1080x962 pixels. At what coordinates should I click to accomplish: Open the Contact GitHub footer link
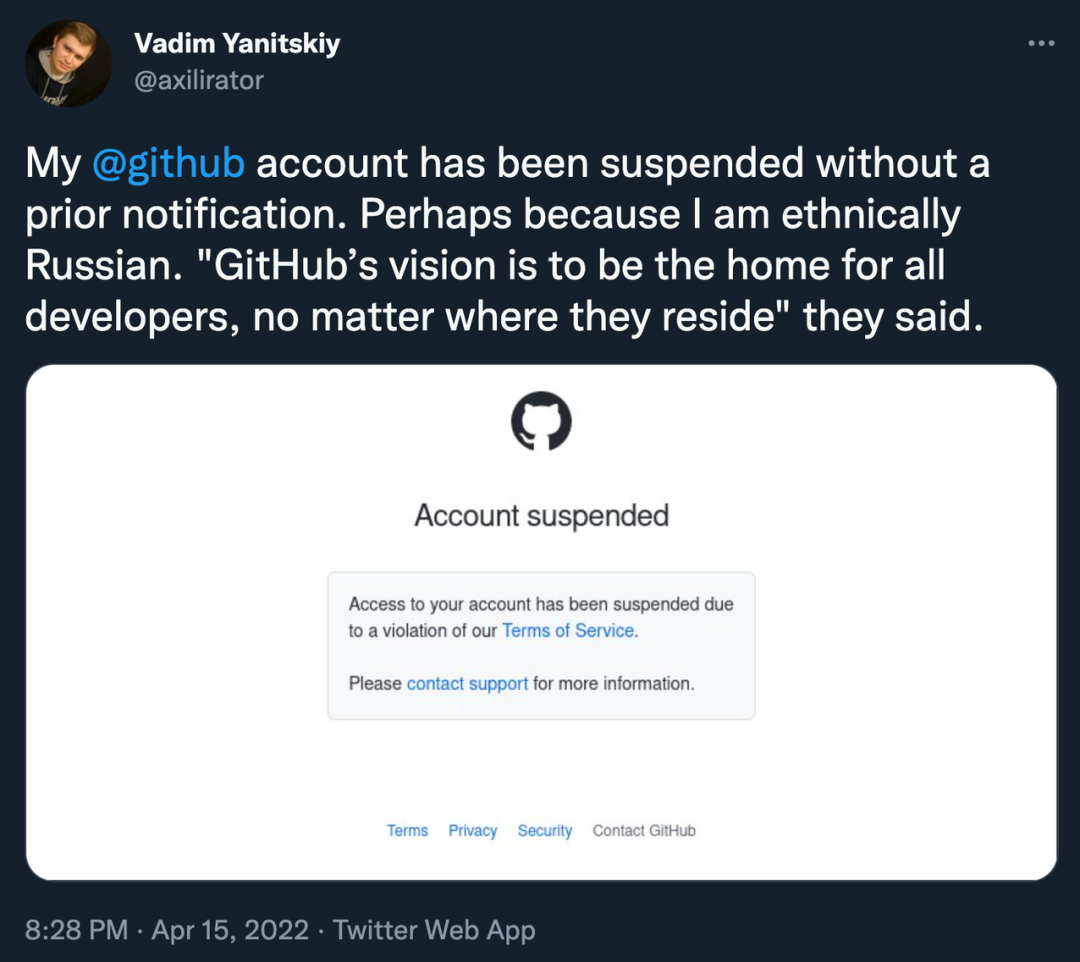click(x=643, y=830)
